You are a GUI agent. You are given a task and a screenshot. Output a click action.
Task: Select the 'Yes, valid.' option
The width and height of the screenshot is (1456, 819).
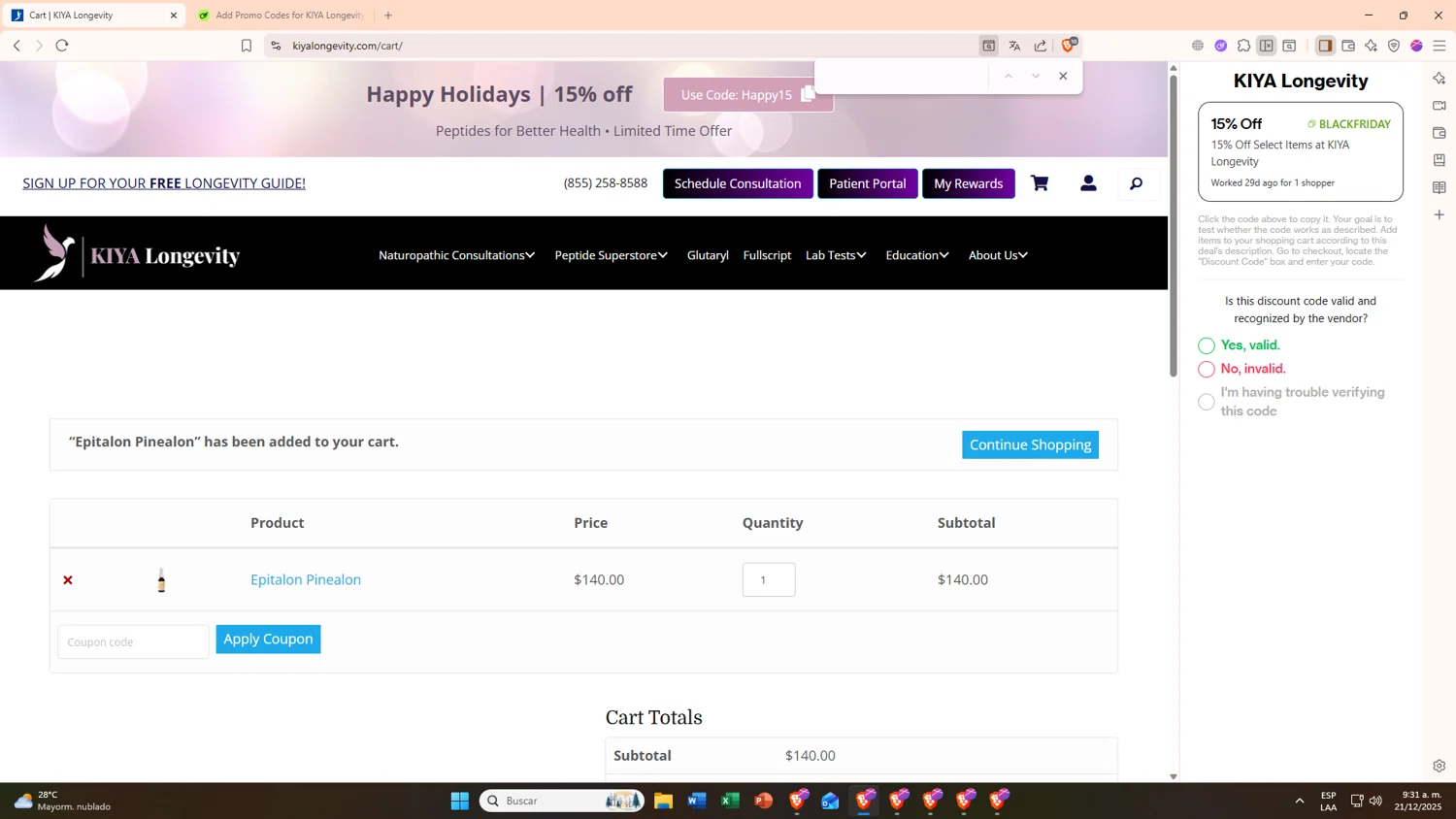(x=1207, y=345)
